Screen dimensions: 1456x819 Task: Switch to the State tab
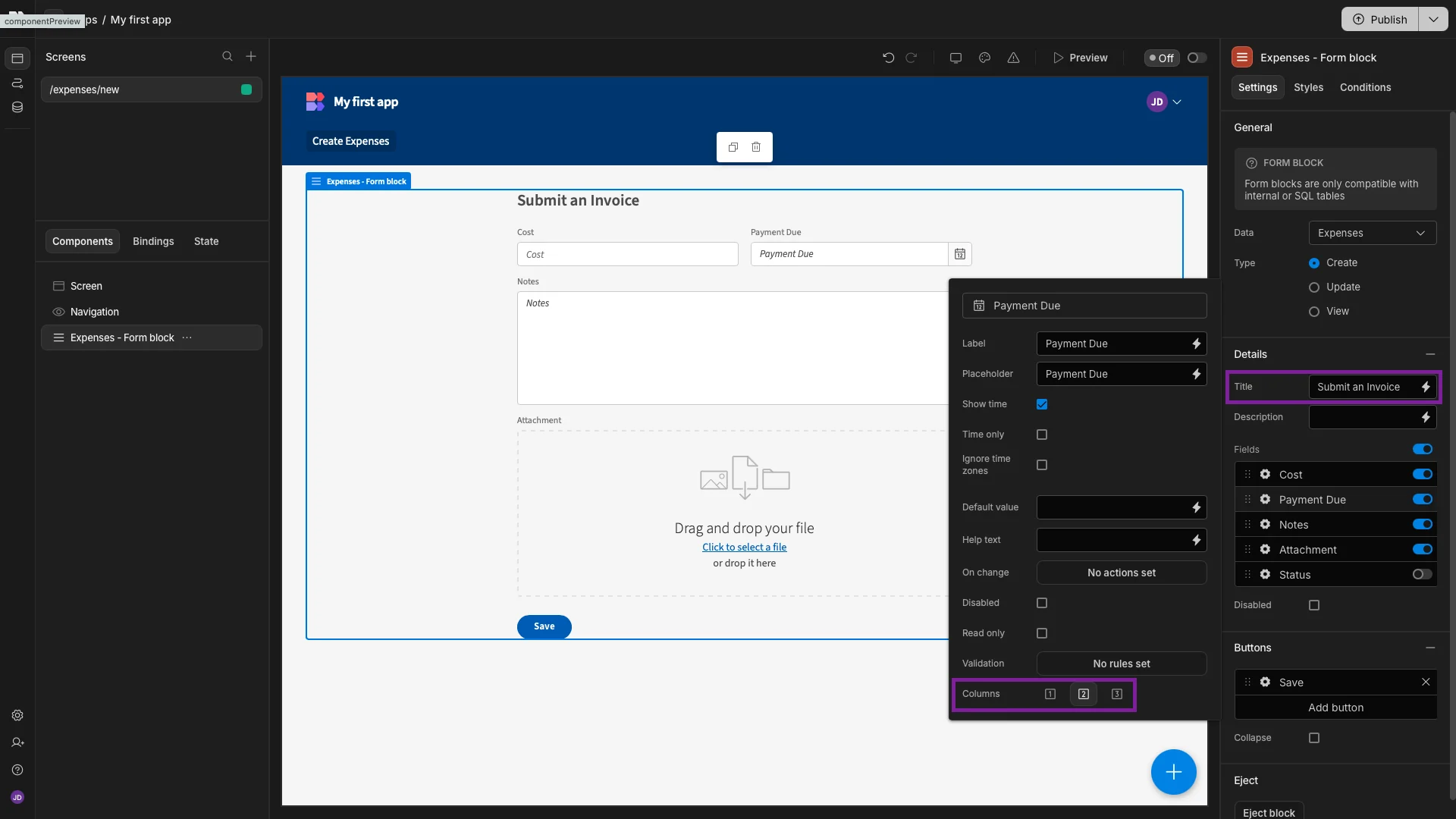[x=206, y=241]
